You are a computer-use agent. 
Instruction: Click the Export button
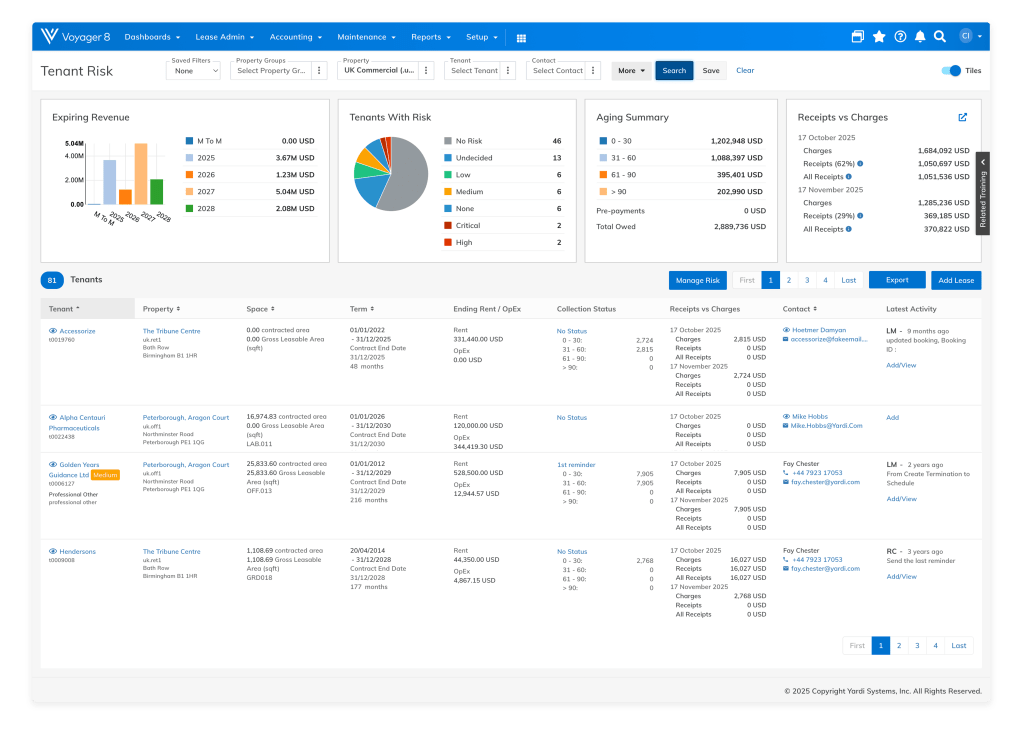click(896, 280)
